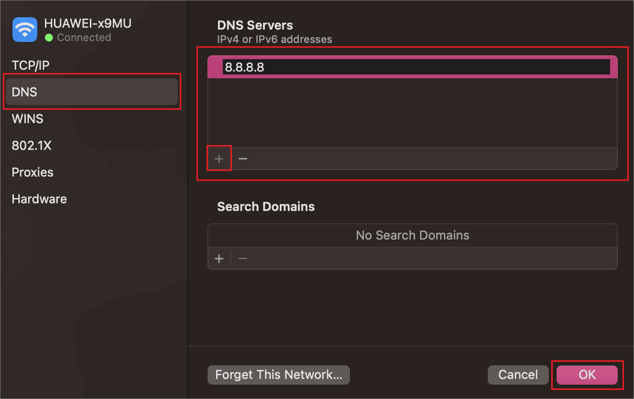Open the Proxies section
This screenshot has width=634, height=399.
click(32, 172)
